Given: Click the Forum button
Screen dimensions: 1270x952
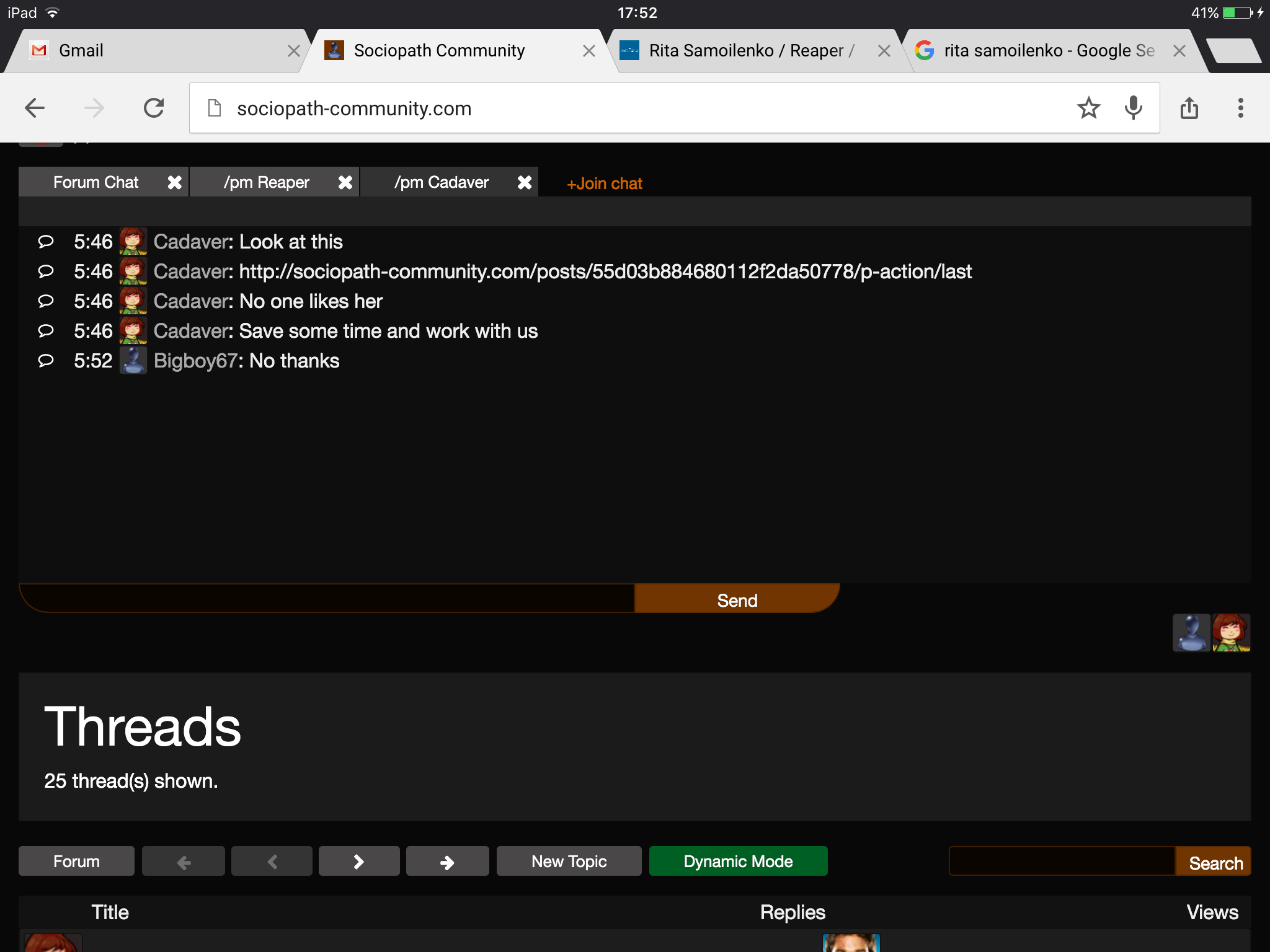Looking at the screenshot, I should coord(76,862).
